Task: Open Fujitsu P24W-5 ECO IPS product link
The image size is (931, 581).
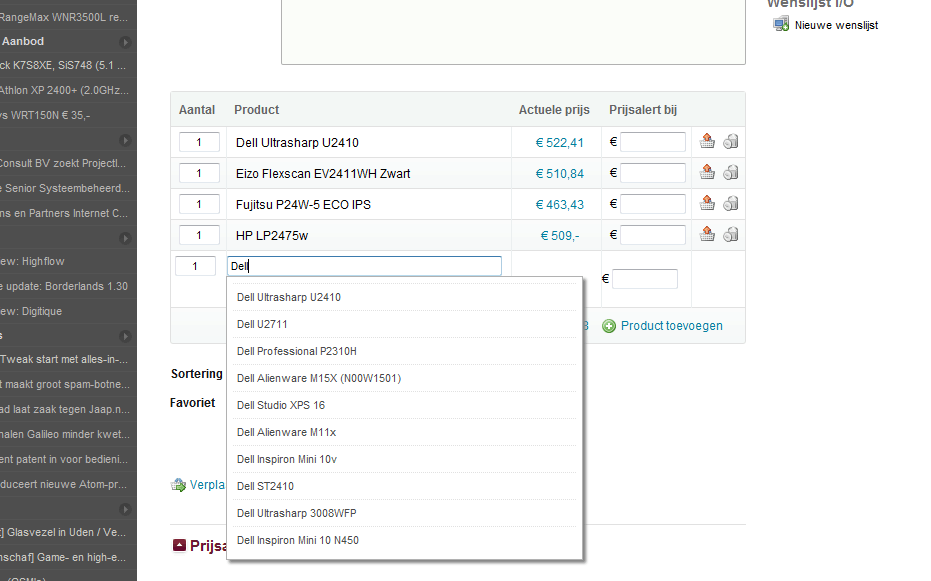Action: (303, 205)
